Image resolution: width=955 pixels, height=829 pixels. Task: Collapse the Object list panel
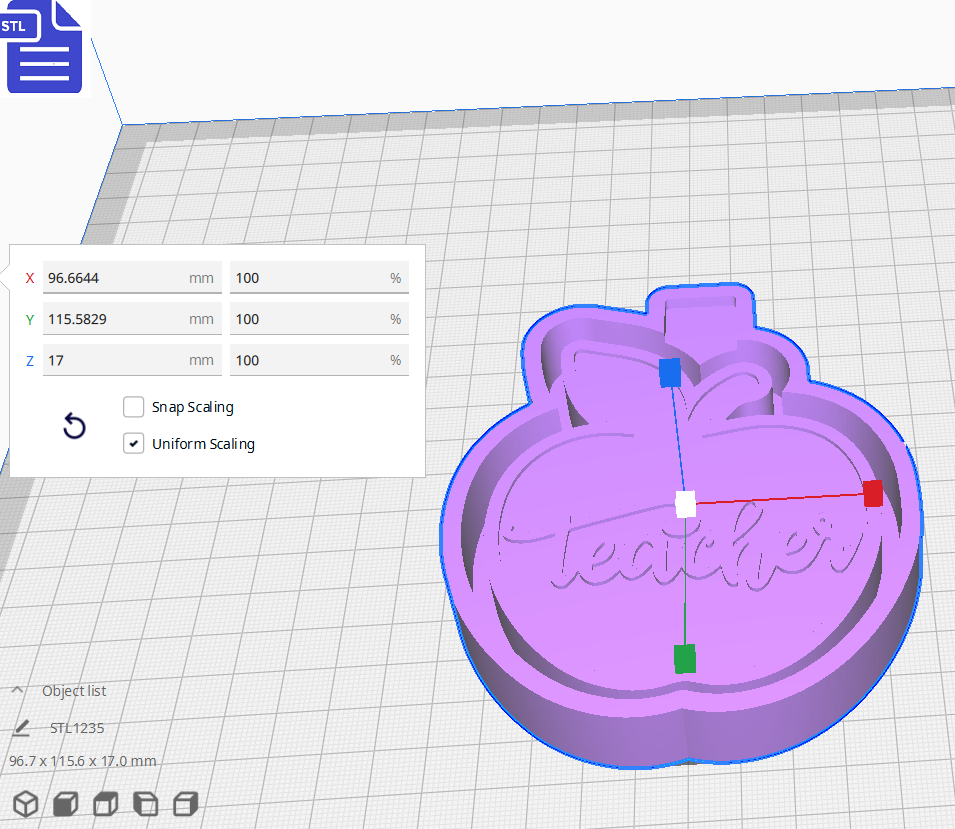[x=18, y=689]
